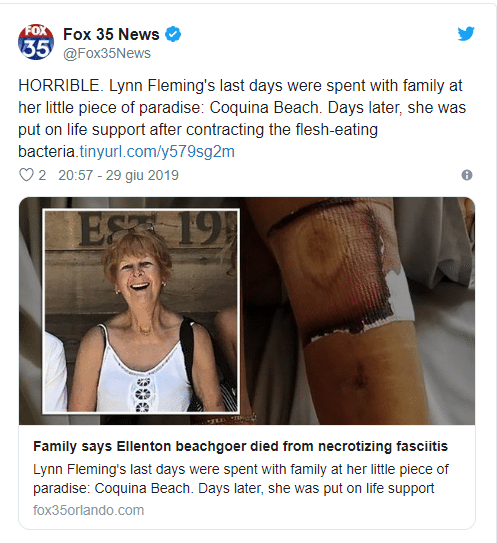Open the Fox 35 News profile name
This screenshot has height=543, width=497.
(x=111, y=34)
